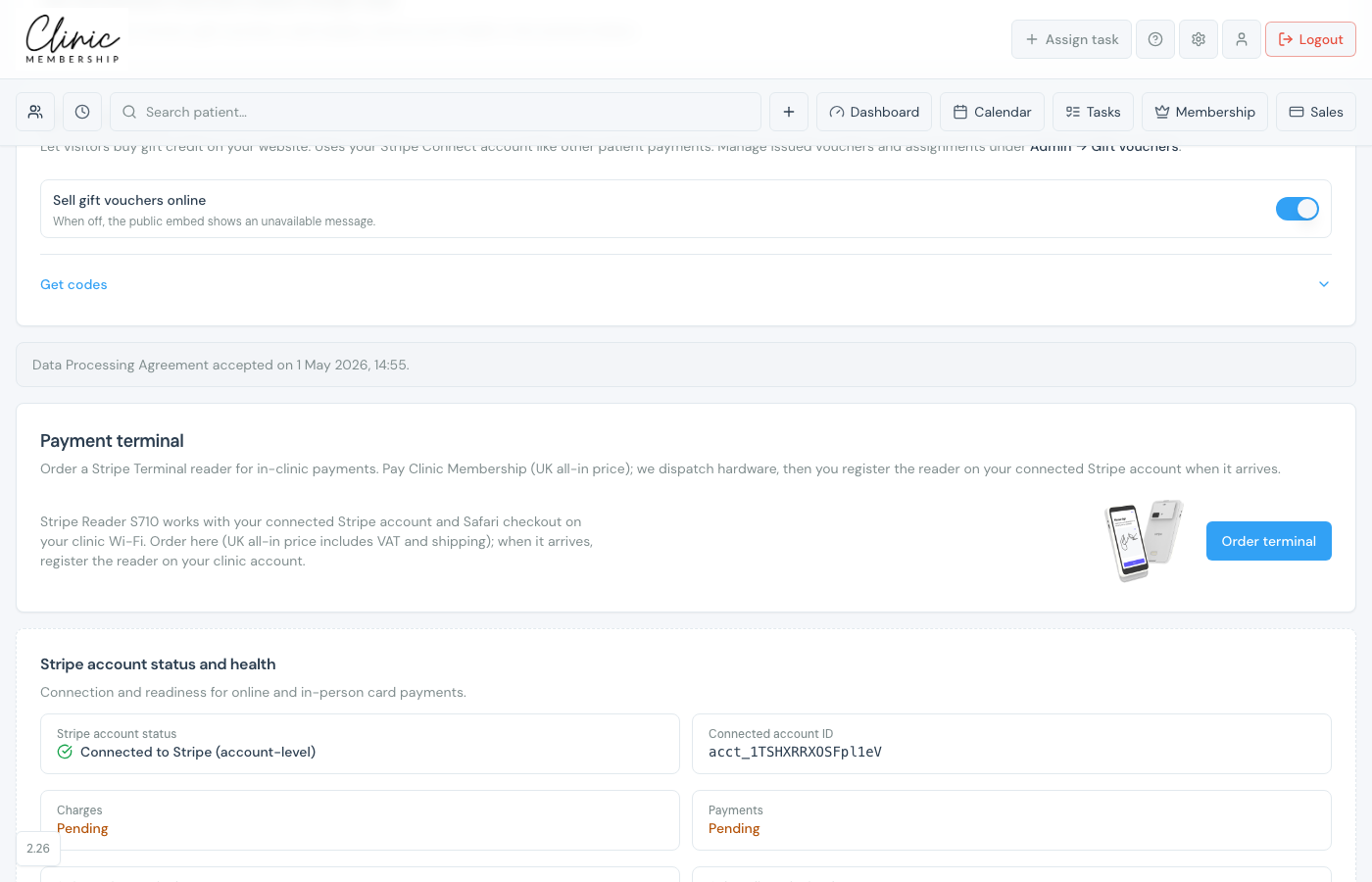Click the Payment terminal heading
The image size is (1372, 882).
pos(112,441)
